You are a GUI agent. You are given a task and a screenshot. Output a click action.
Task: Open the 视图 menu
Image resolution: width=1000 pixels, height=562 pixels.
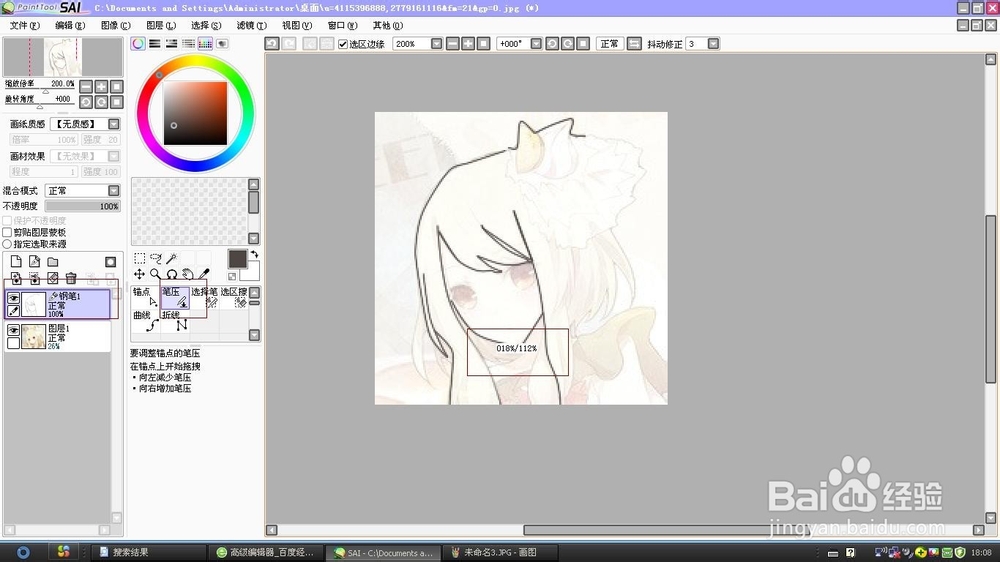click(297, 26)
